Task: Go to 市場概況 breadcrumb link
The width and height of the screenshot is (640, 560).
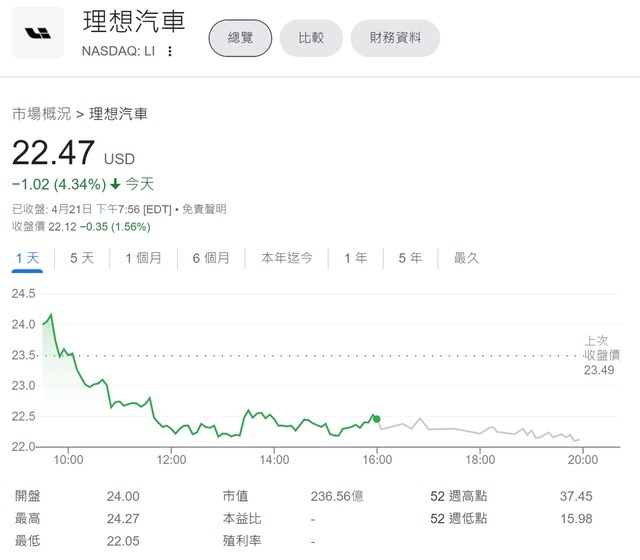Action: pyautogui.click(x=41, y=114)
